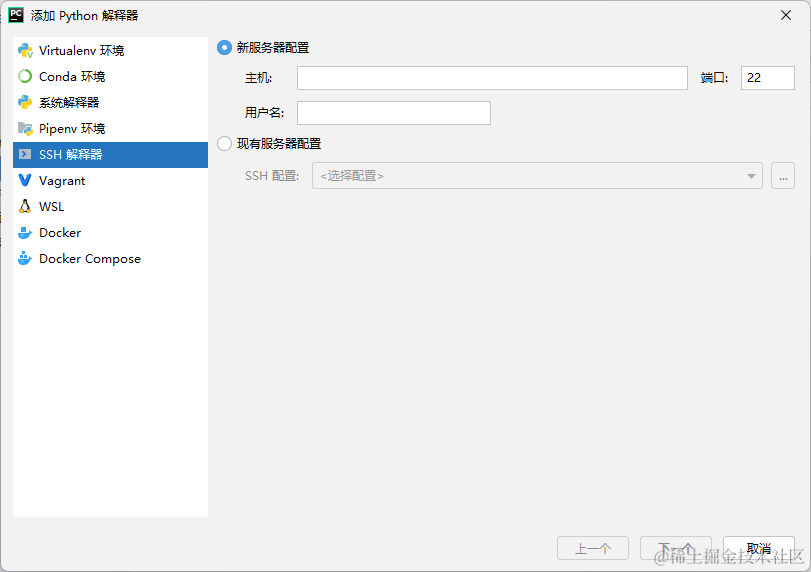Click the ellipsis button beside SSH 配置
This screenshot has height=572, width=811.
(x=783, y=176)
